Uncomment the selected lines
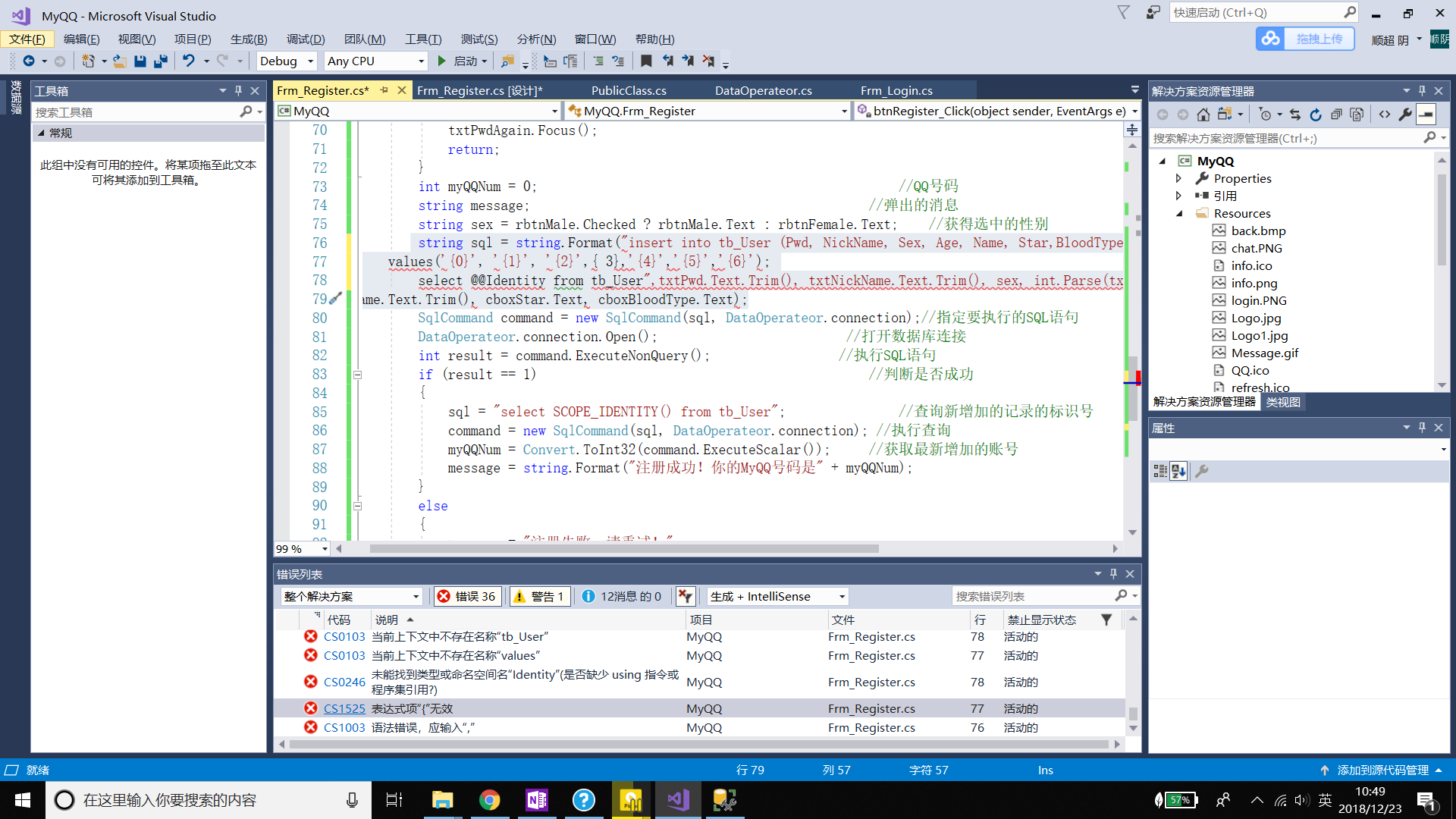This screenshot has height=819, width=1456. pyautogui.click(x=618, y=61)
